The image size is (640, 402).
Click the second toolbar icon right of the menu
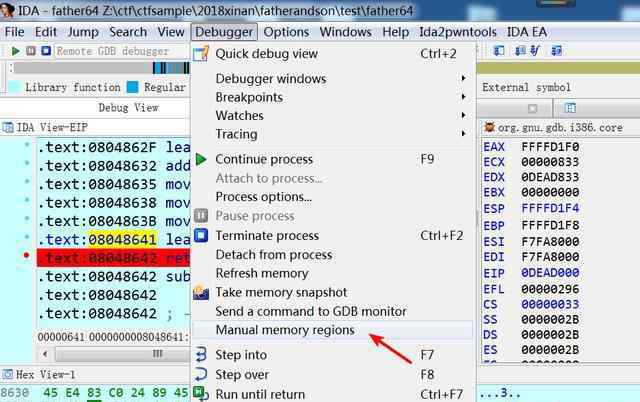click(520, 51)
